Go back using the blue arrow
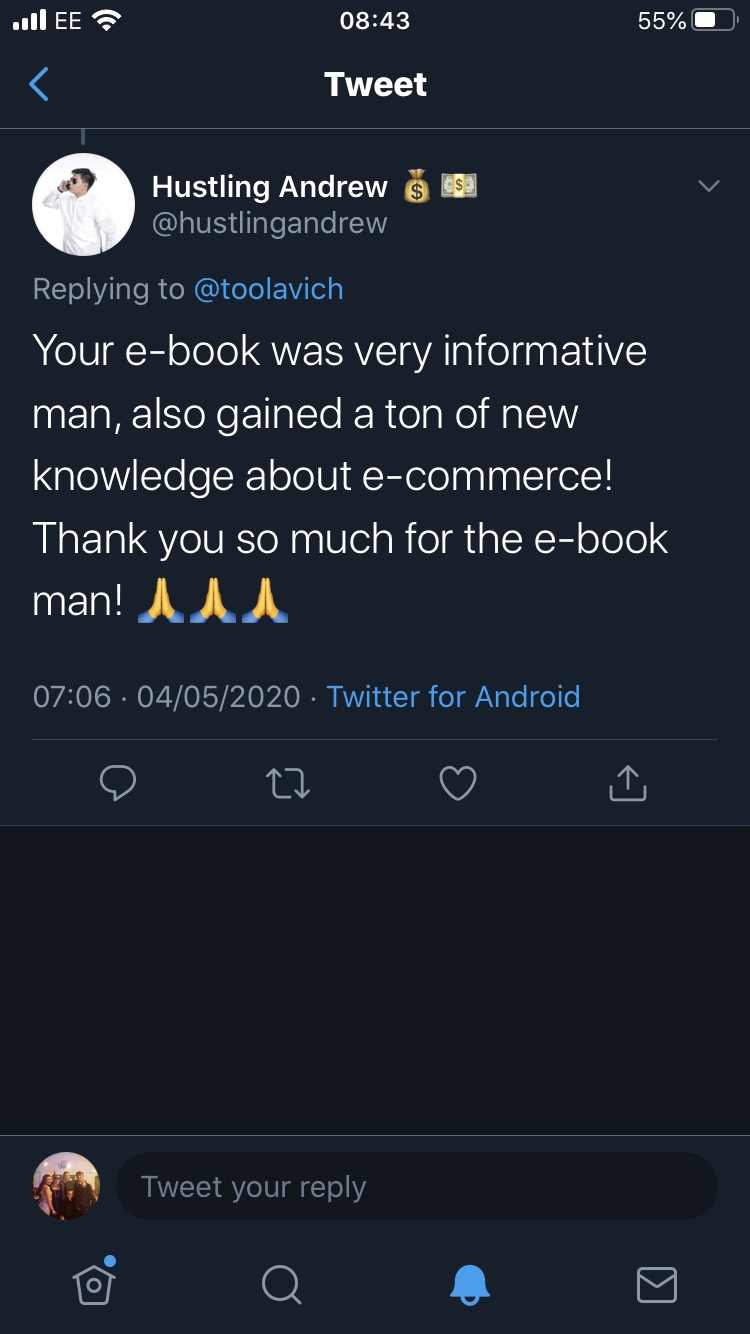 pos(39,85)
